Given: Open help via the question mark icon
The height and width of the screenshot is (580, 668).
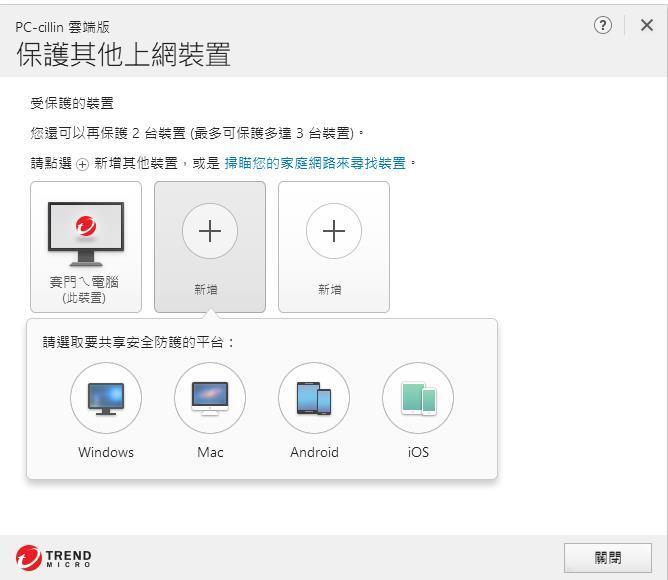Looking at the screenshot, I should pos(602,25).
